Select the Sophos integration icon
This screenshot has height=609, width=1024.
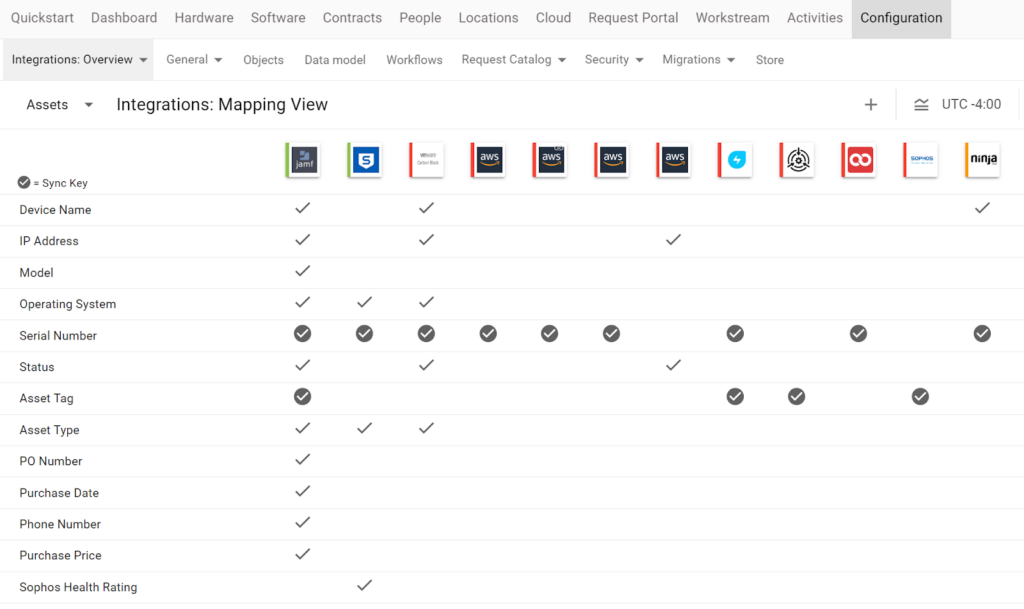(x=921, y=160)
